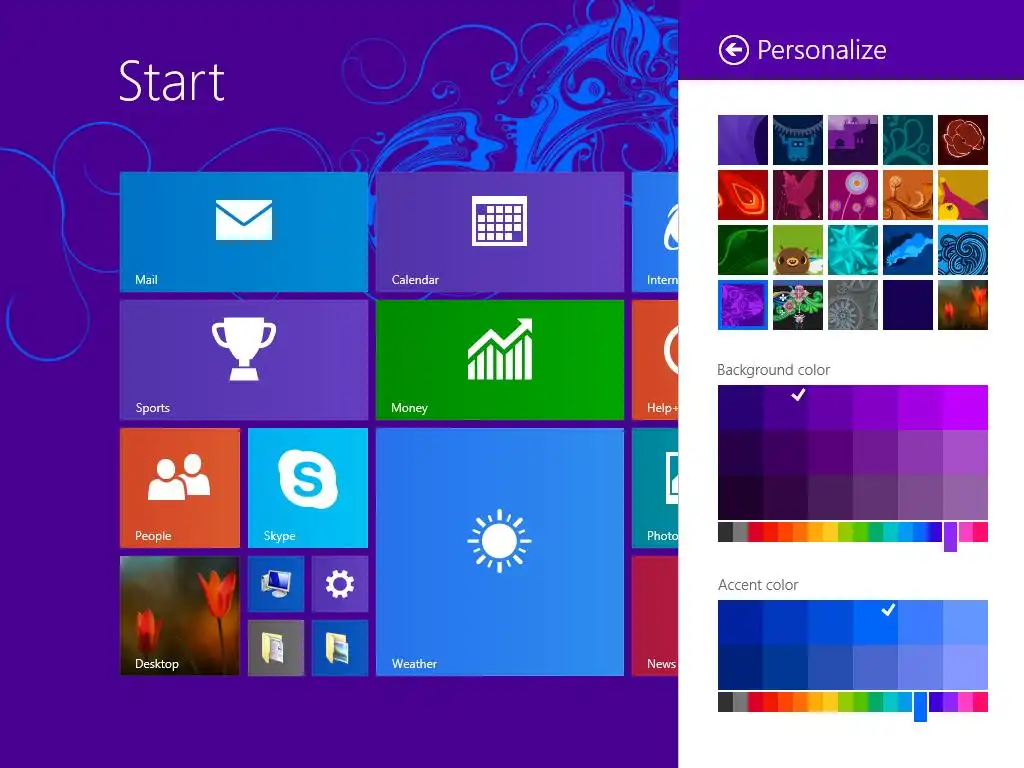1024x768 pixels.
Task: Open the Pictures folder tile on blue
Action: point(340,648)
